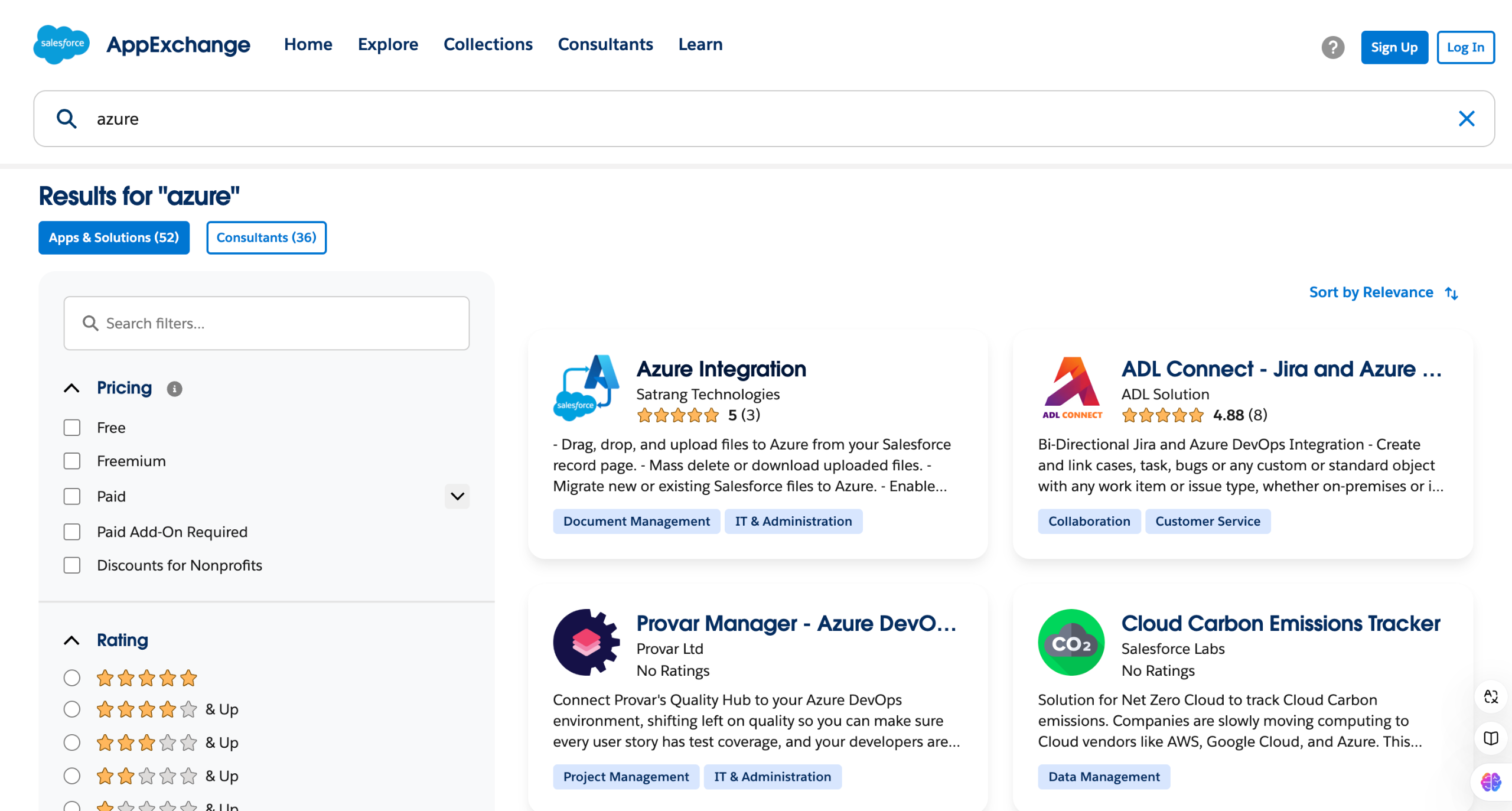Viewport: 1512px width, 811px height.
Task: Click the brain icon at bottom right
Action: pyautogui.click(x=1490, y=782)
